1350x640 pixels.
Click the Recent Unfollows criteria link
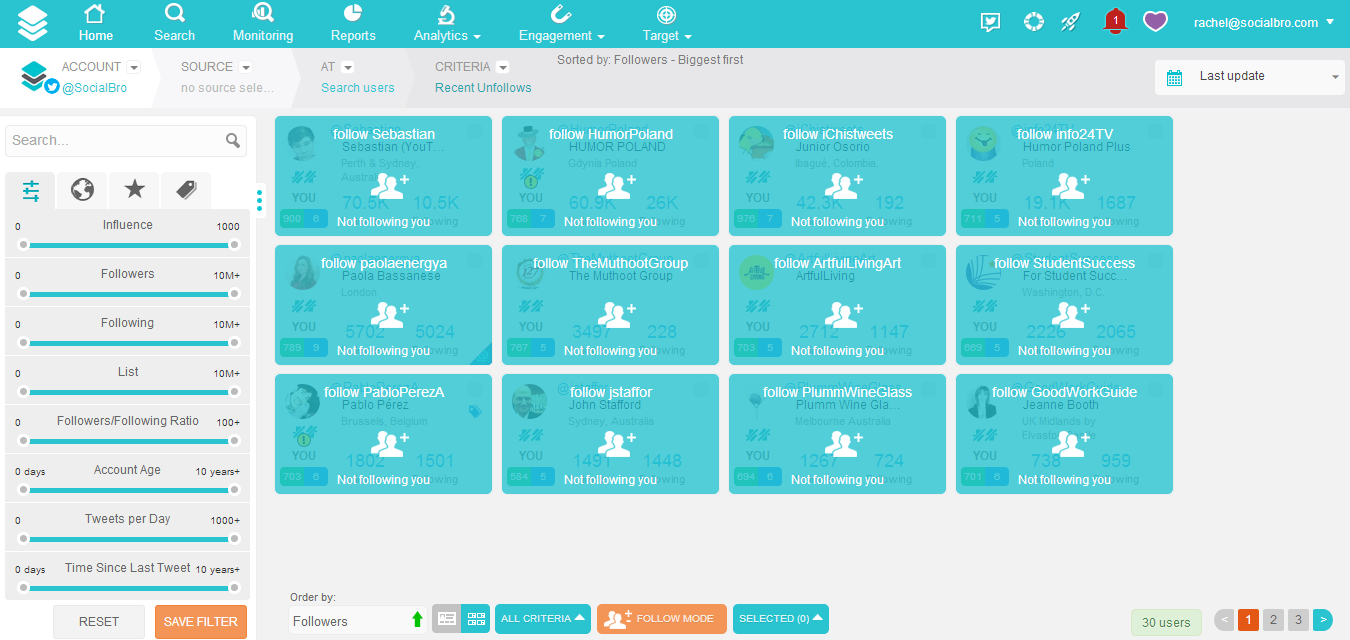[x=483, y=88]
